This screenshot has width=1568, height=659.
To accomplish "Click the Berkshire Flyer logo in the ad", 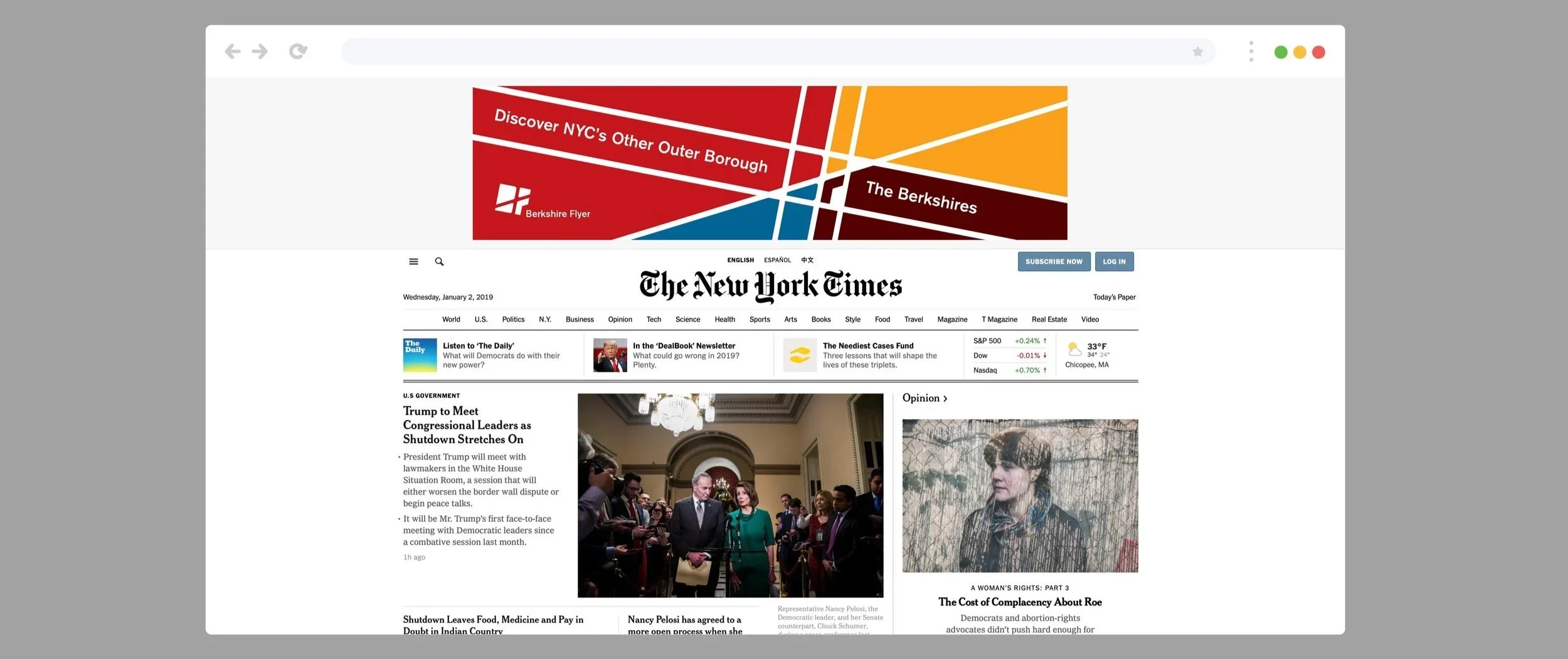I will (x=543, y=201).
